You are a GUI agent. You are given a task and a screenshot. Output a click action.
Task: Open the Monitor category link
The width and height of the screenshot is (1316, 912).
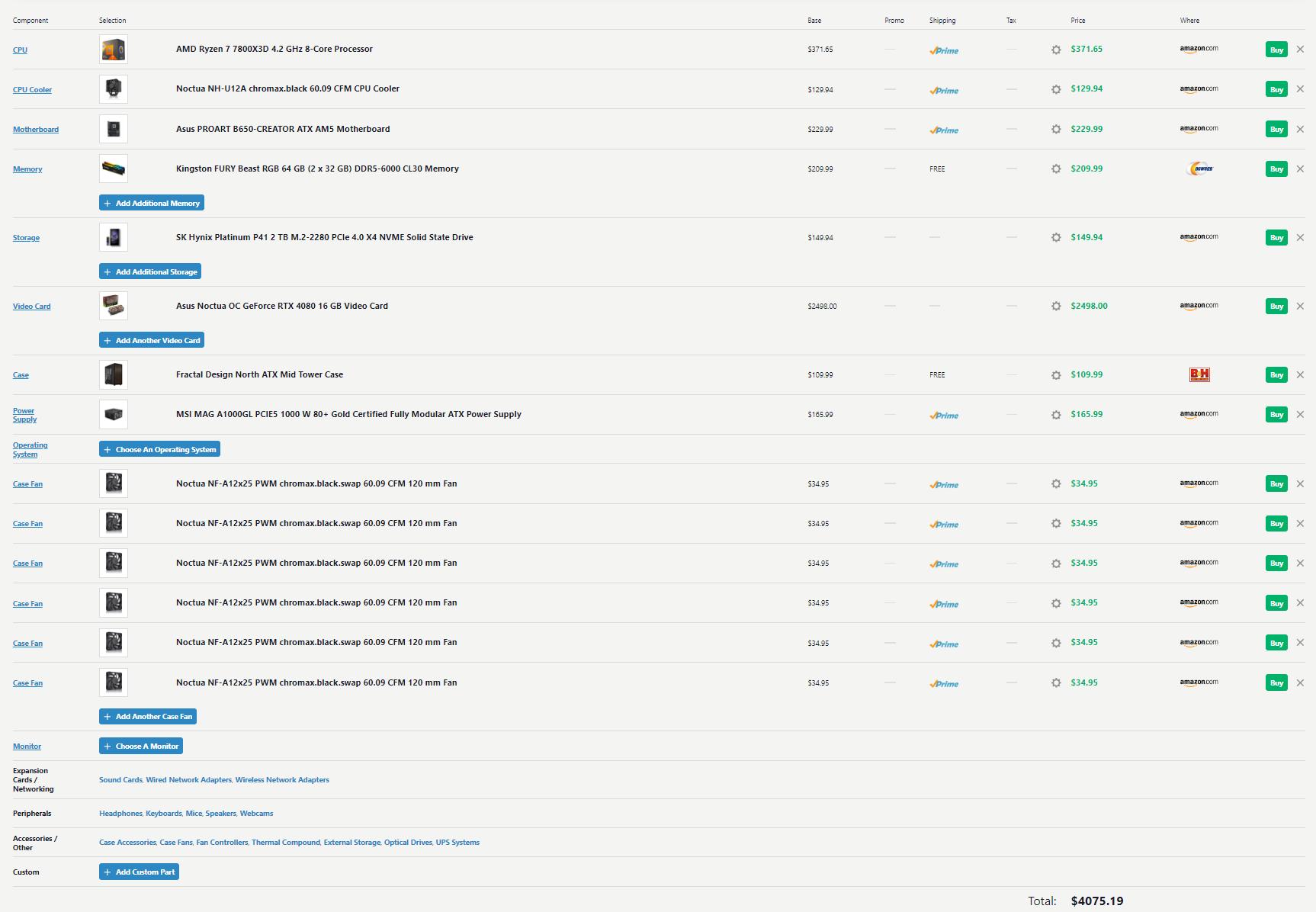27,747
